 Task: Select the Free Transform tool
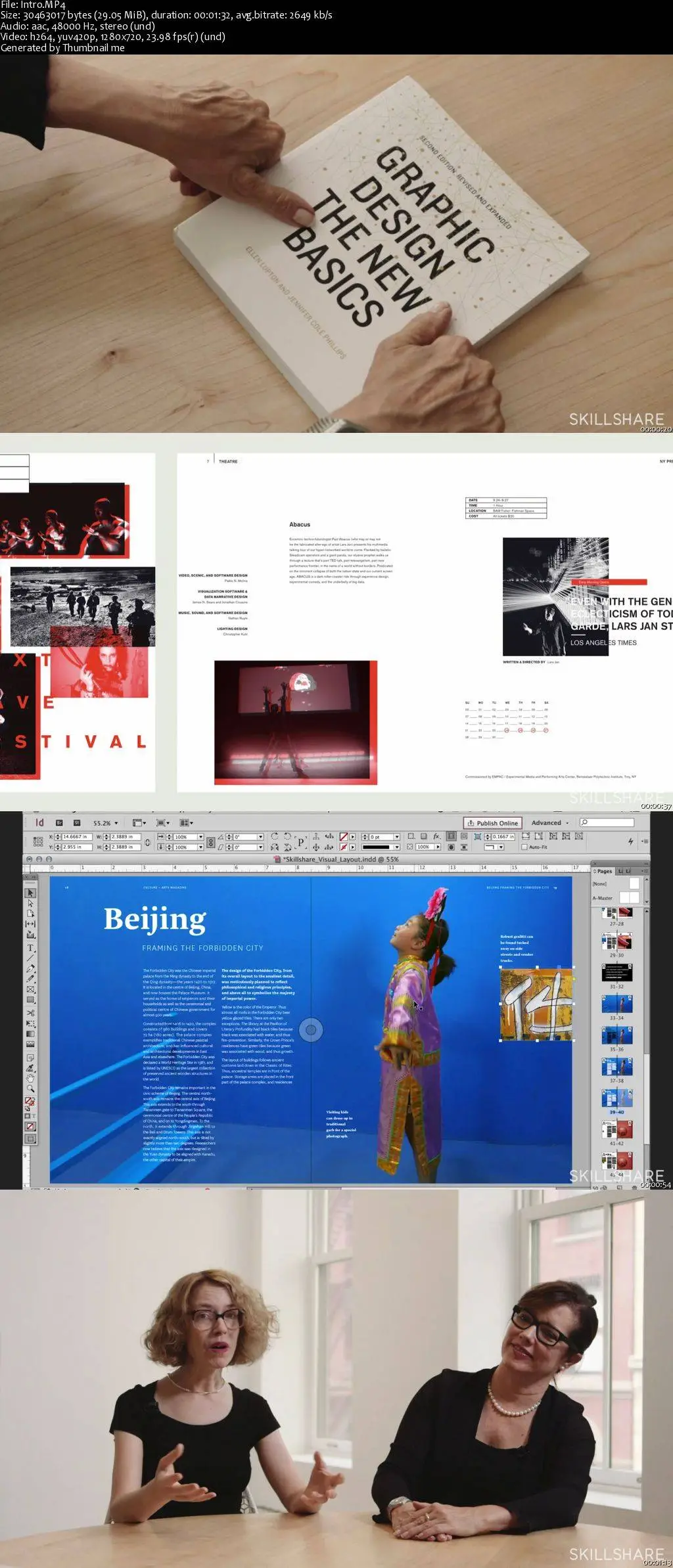(x=30, y=1023)
